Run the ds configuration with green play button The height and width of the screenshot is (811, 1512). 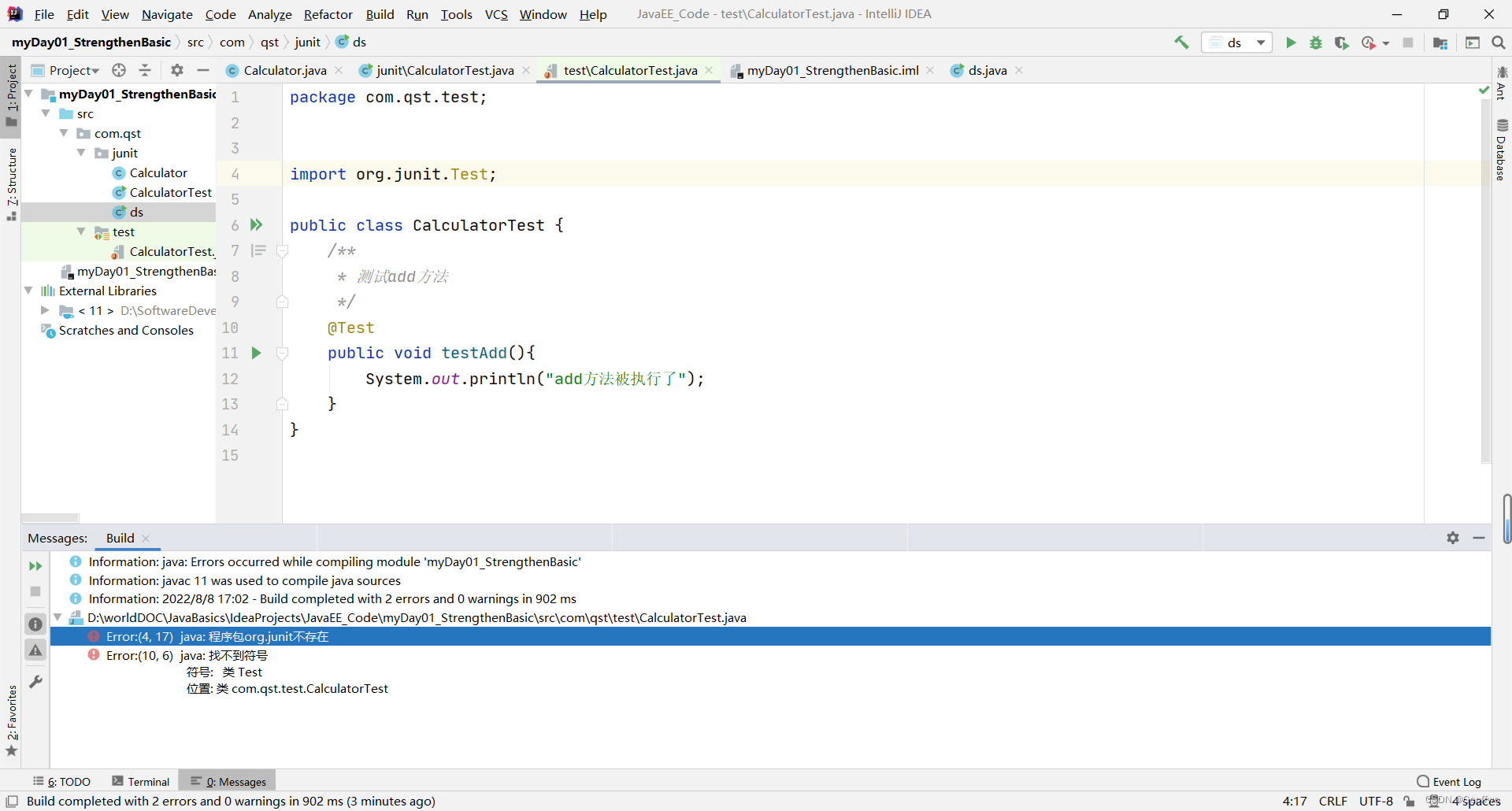click(1291, 43)
